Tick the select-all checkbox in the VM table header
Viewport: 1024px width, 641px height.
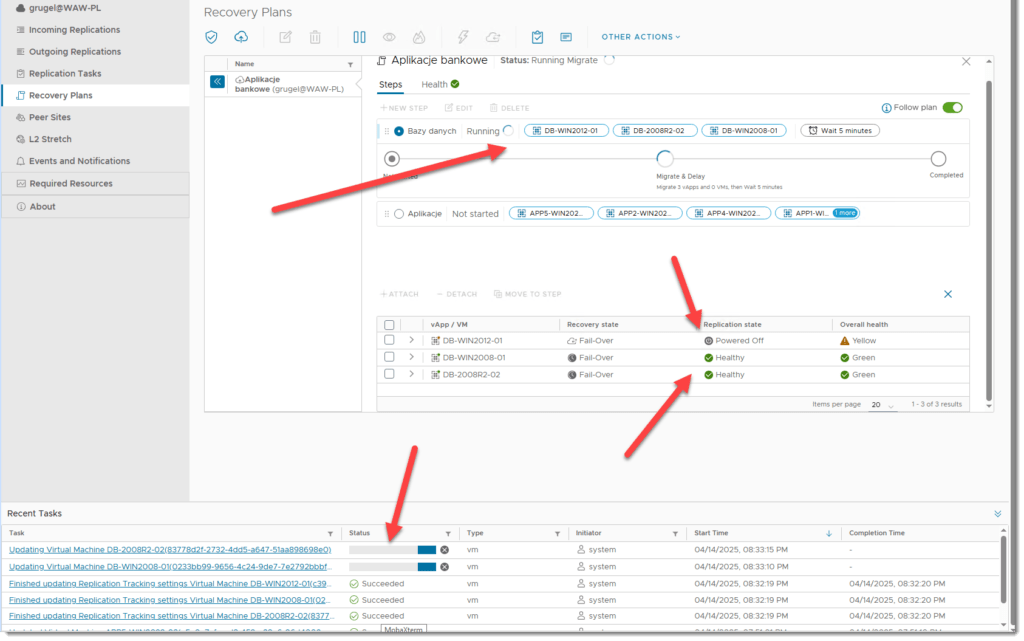[389, 325]
